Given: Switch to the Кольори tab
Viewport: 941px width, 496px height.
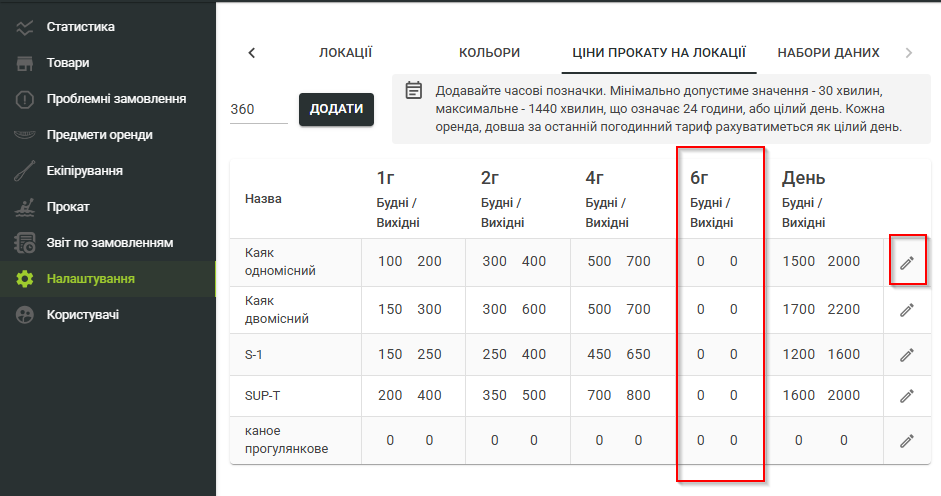Looking at the screenshot, I should pos(490,53).
